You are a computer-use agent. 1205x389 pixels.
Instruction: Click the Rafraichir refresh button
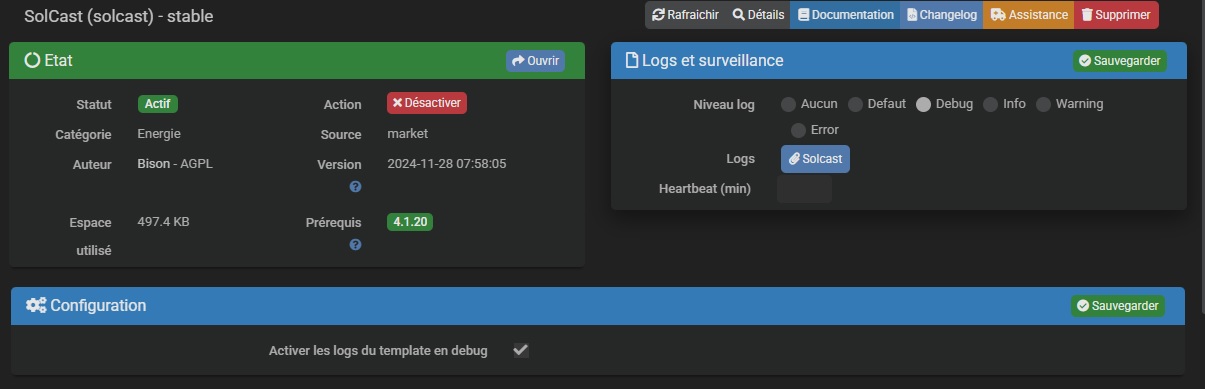click(685, 15)
